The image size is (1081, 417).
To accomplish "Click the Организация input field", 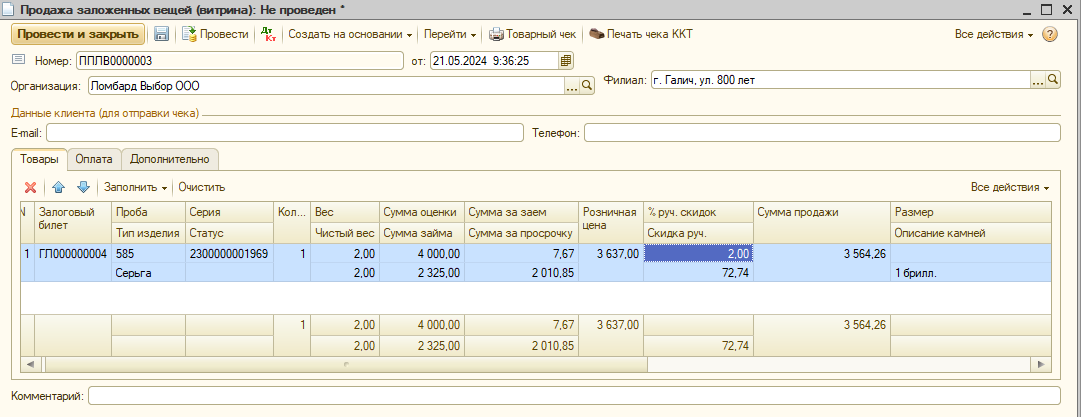I will (325, 85).
